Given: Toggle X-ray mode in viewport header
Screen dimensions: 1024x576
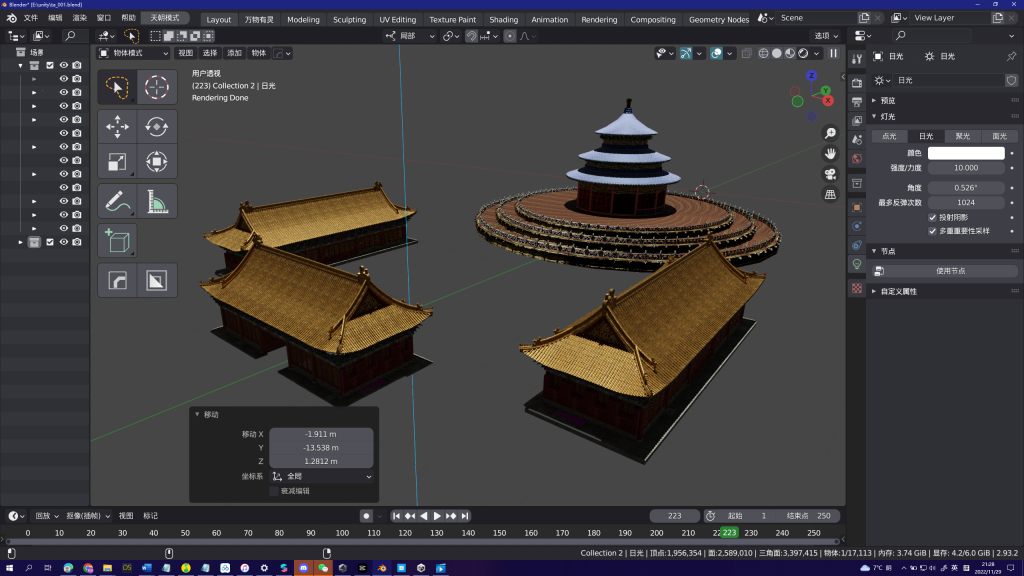Looking at the screenshot, I should coord(746,54).
